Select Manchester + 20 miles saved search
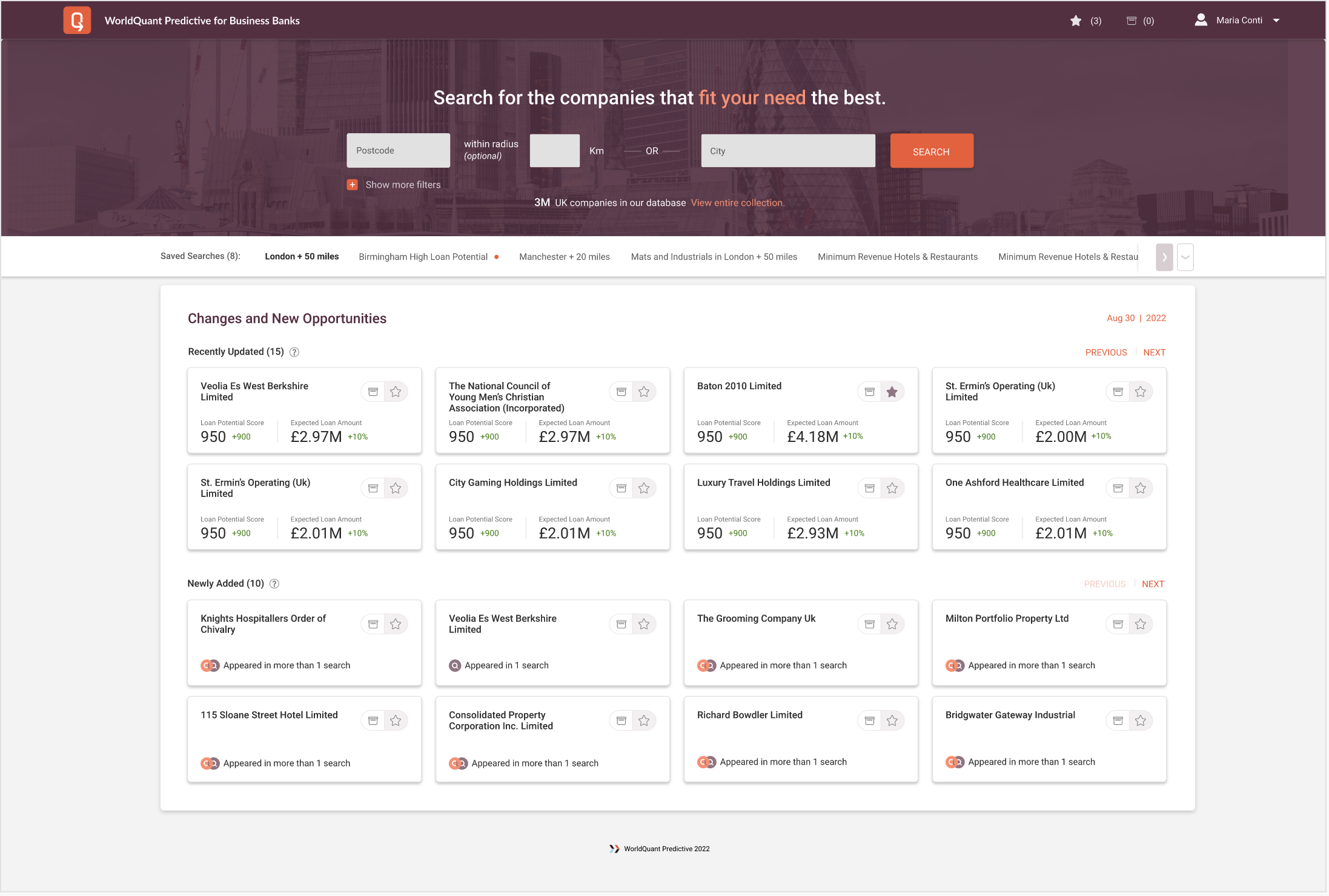This screenshot has width=1329, height=896. (x=564, y=257)
